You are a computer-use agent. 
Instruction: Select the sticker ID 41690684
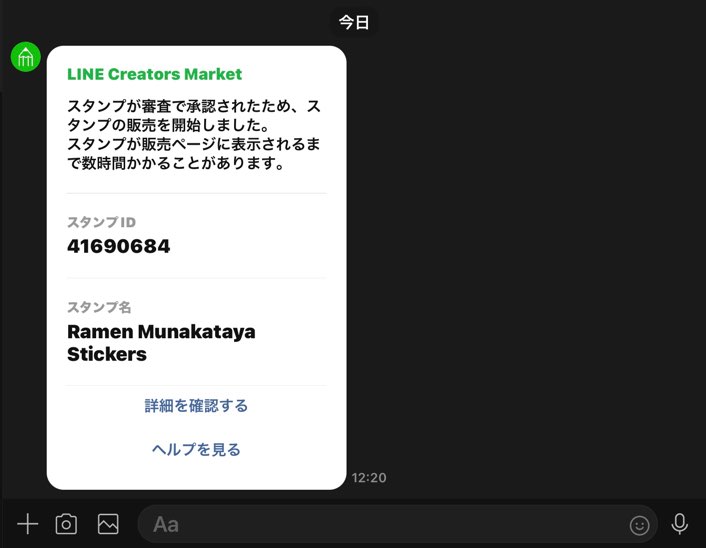click(x=118, y=246)
